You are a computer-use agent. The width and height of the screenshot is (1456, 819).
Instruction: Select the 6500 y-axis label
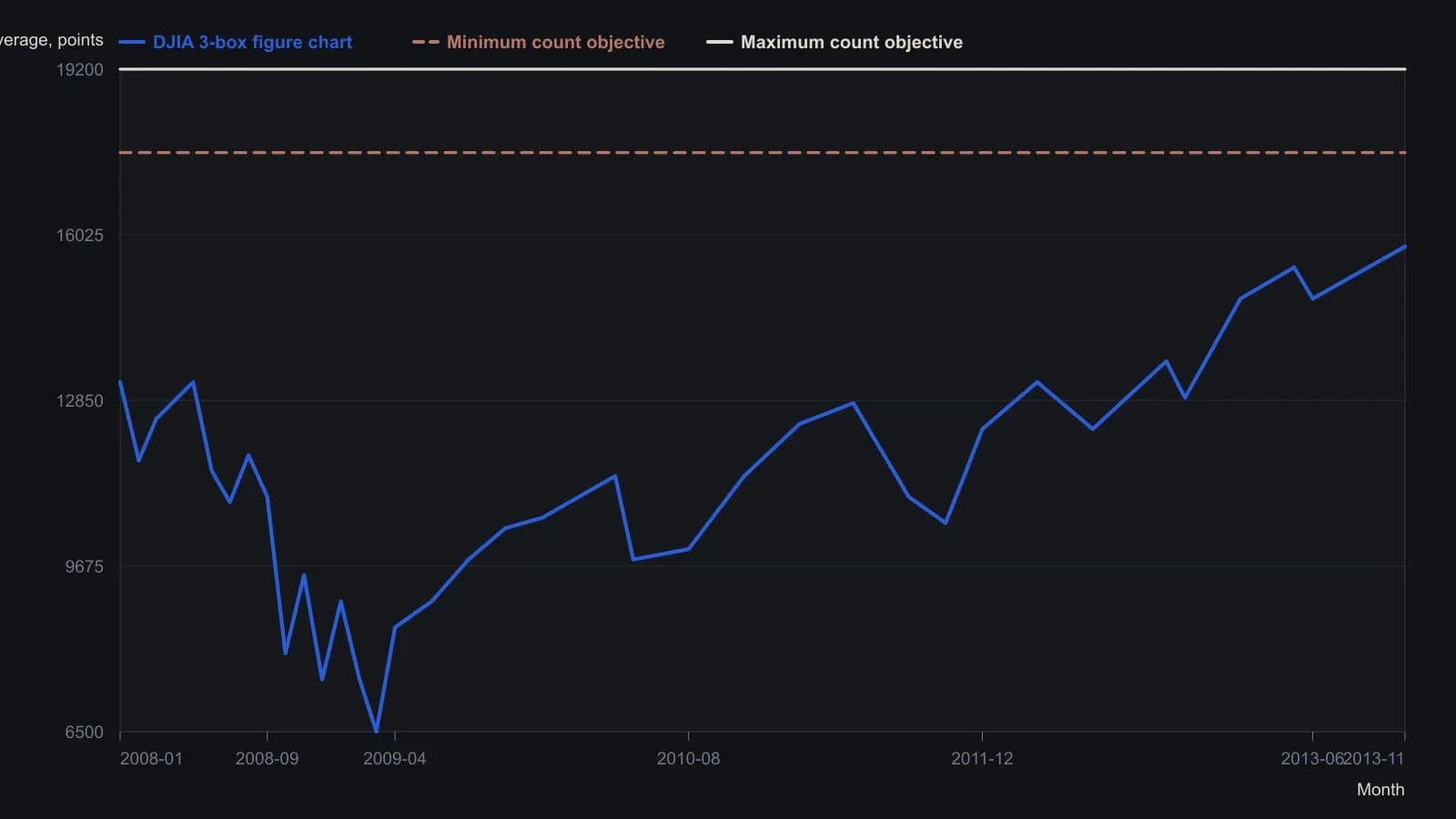84,732
